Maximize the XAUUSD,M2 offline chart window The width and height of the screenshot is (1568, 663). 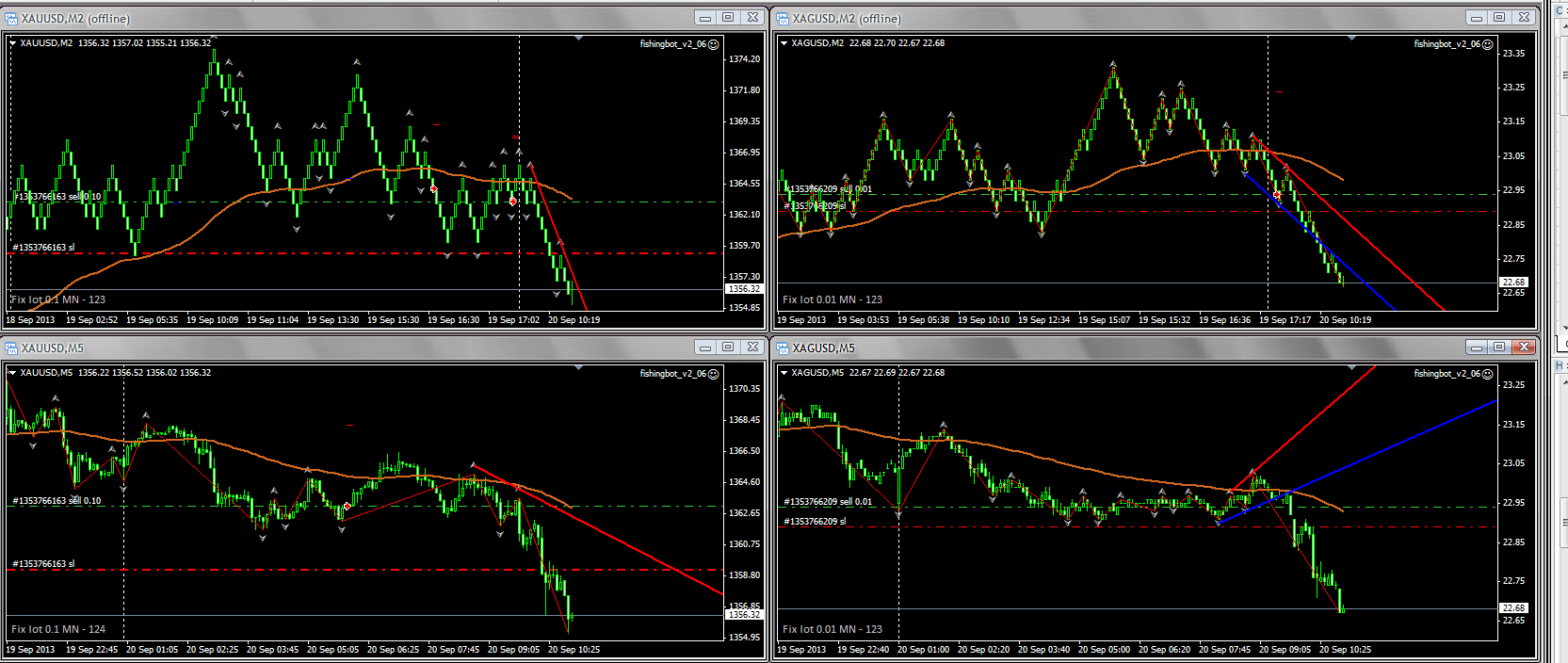pos(728,17)
